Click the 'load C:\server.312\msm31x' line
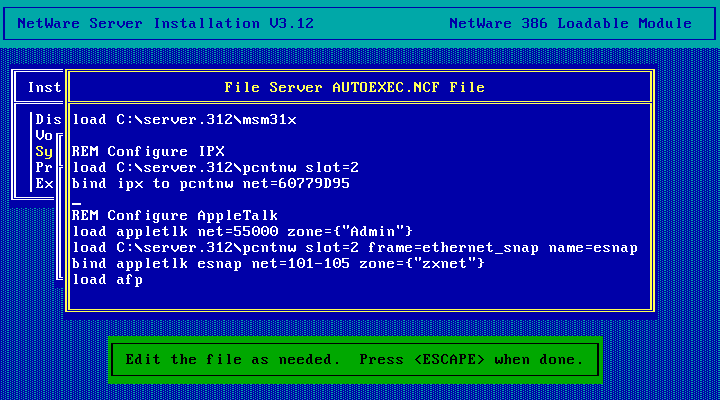The height and width of the screenshot is (400, 720). click(x=184, y=120)
